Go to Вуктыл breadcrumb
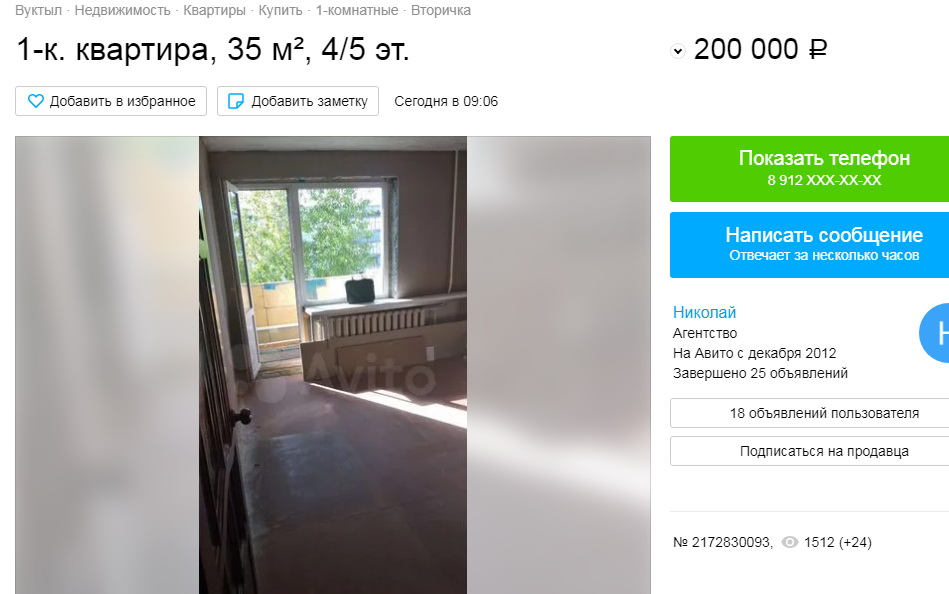This screenshot has width=949, height=594. pyautogui.click(x=39, y=10)
